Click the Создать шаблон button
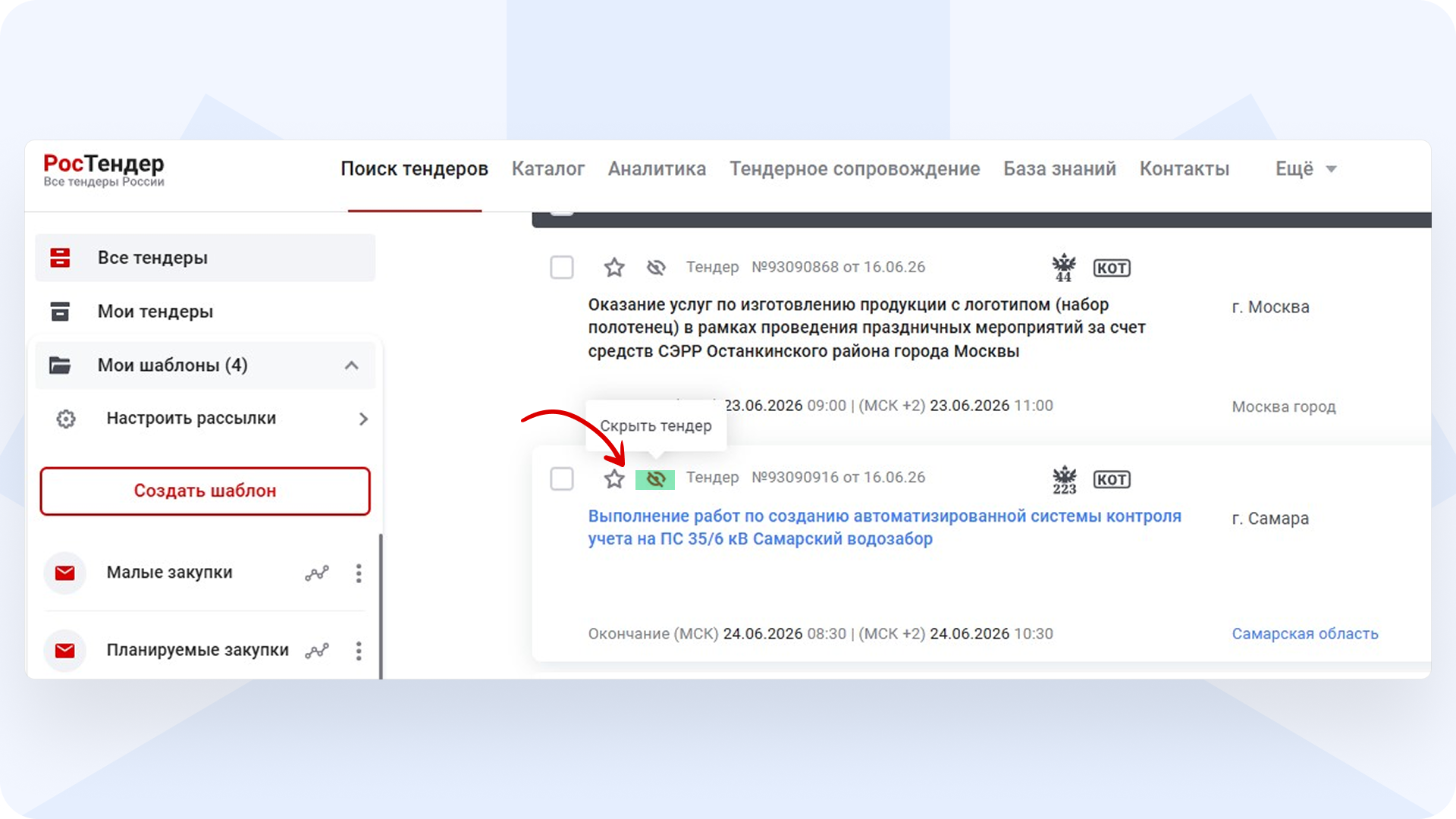Image resolution: width=1456 pixels, height=819 pixels. [205, 491]
